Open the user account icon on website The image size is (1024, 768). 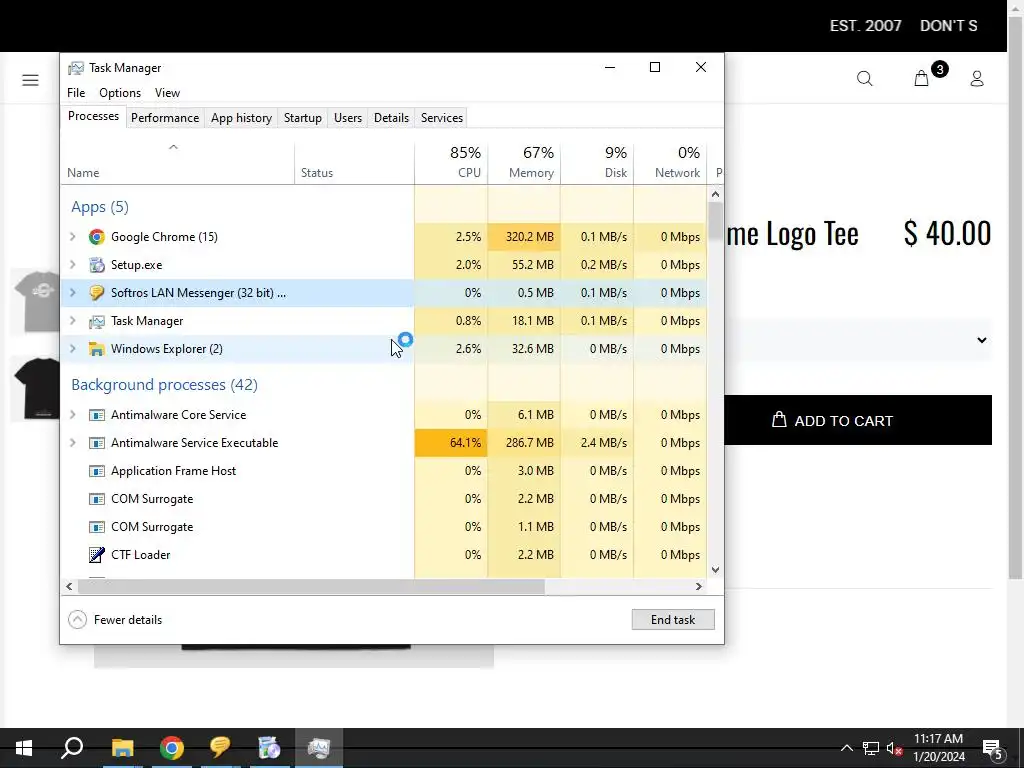click(977, 79)
